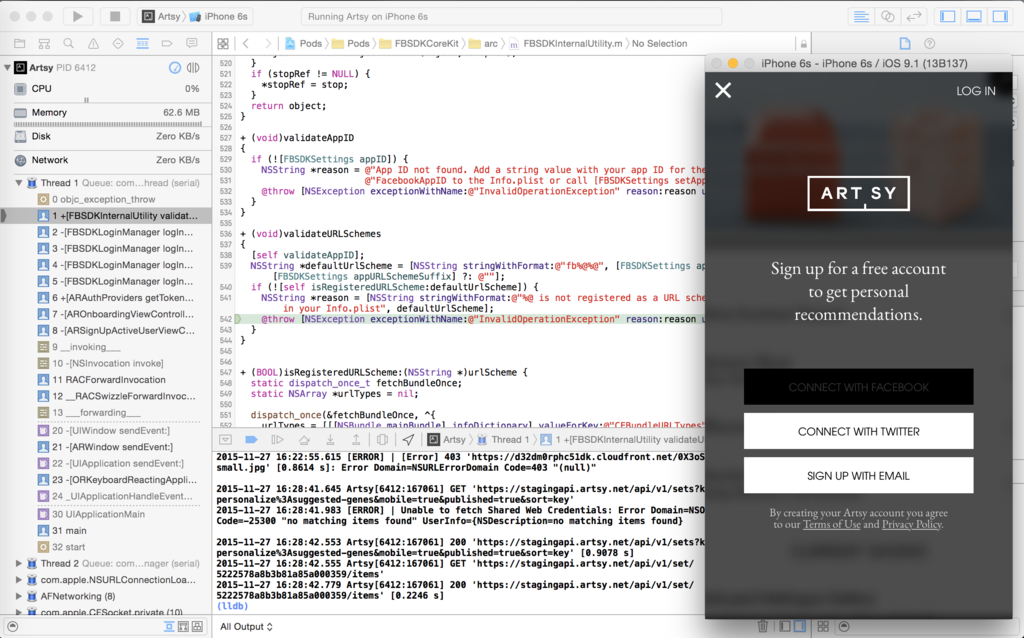This screenshot has width=1024, height=638.
Task: Expand AFNetworking (8) thread group
Action: [x=19, y=596]
